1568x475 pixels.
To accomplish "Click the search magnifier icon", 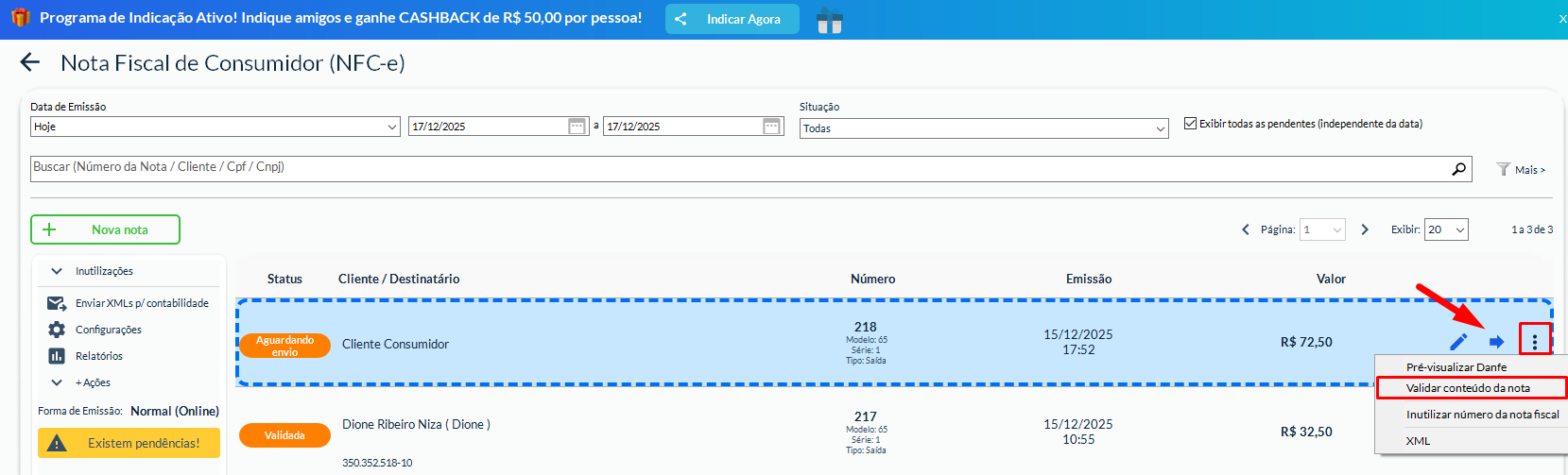I will click(1459, 169).
